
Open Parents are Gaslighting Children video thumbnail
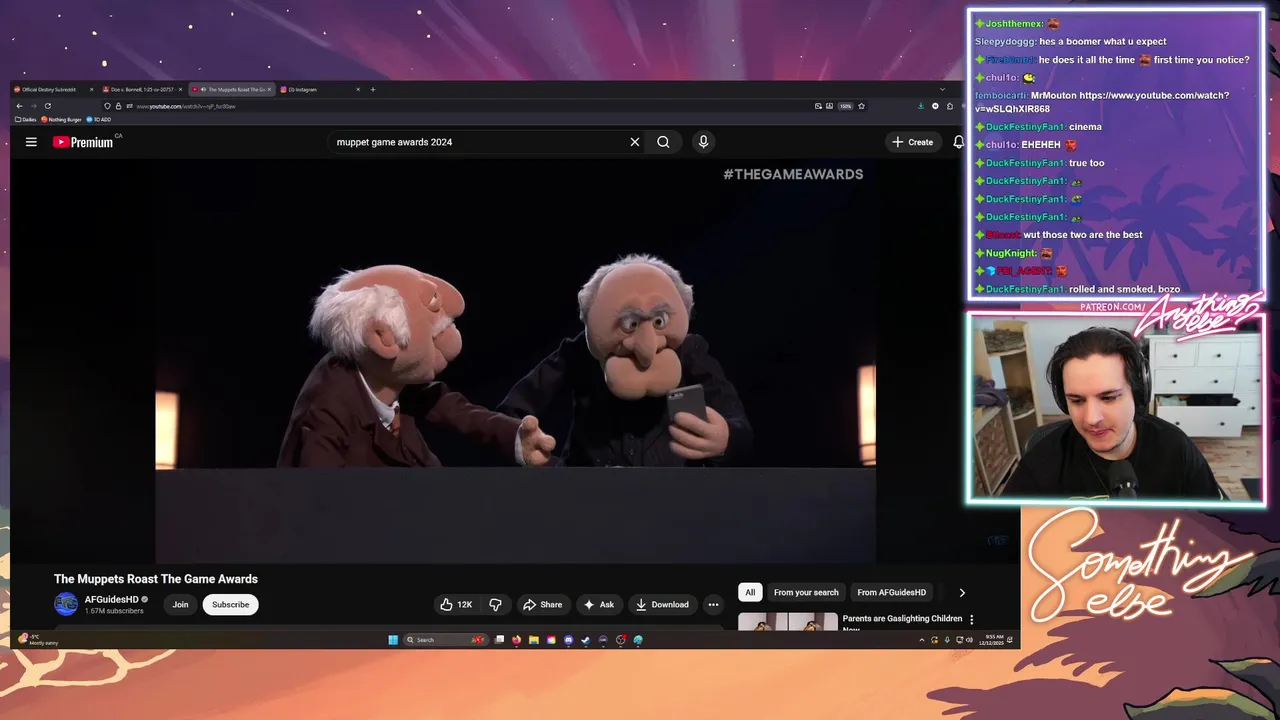pos(788,622)
